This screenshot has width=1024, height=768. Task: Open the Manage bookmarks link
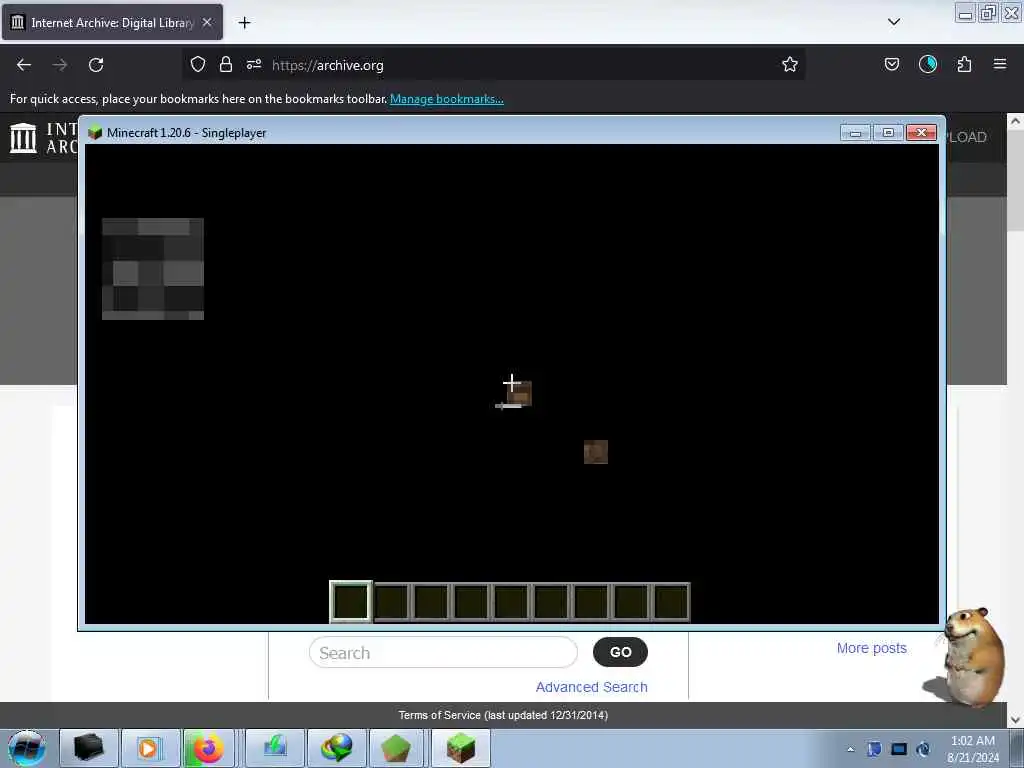tap(447, 99)
